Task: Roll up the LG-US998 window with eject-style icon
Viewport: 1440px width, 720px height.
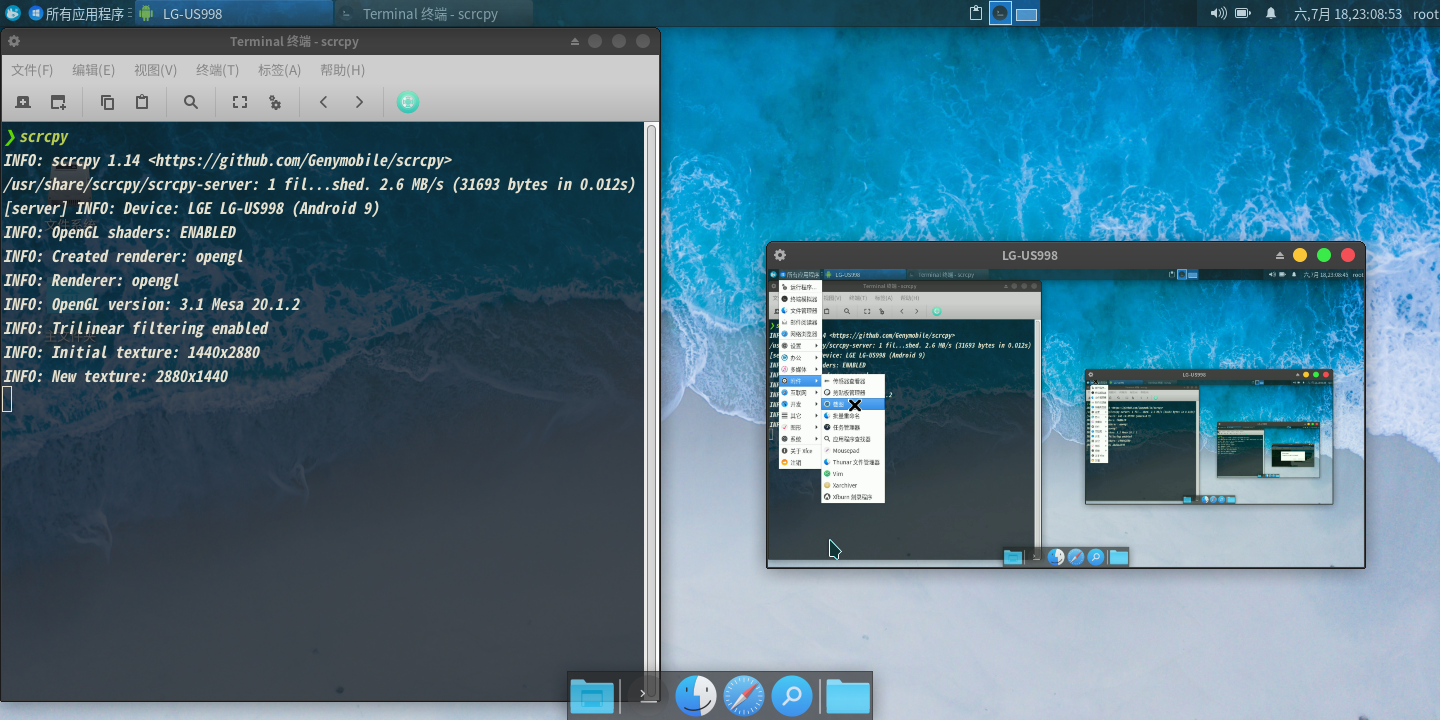Action: [1282, 255]
